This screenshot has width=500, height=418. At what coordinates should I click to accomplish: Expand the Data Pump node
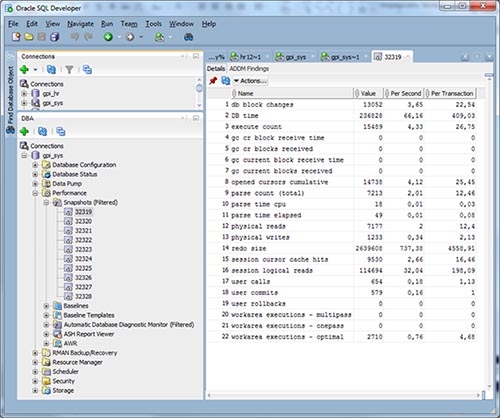point(35,184)
